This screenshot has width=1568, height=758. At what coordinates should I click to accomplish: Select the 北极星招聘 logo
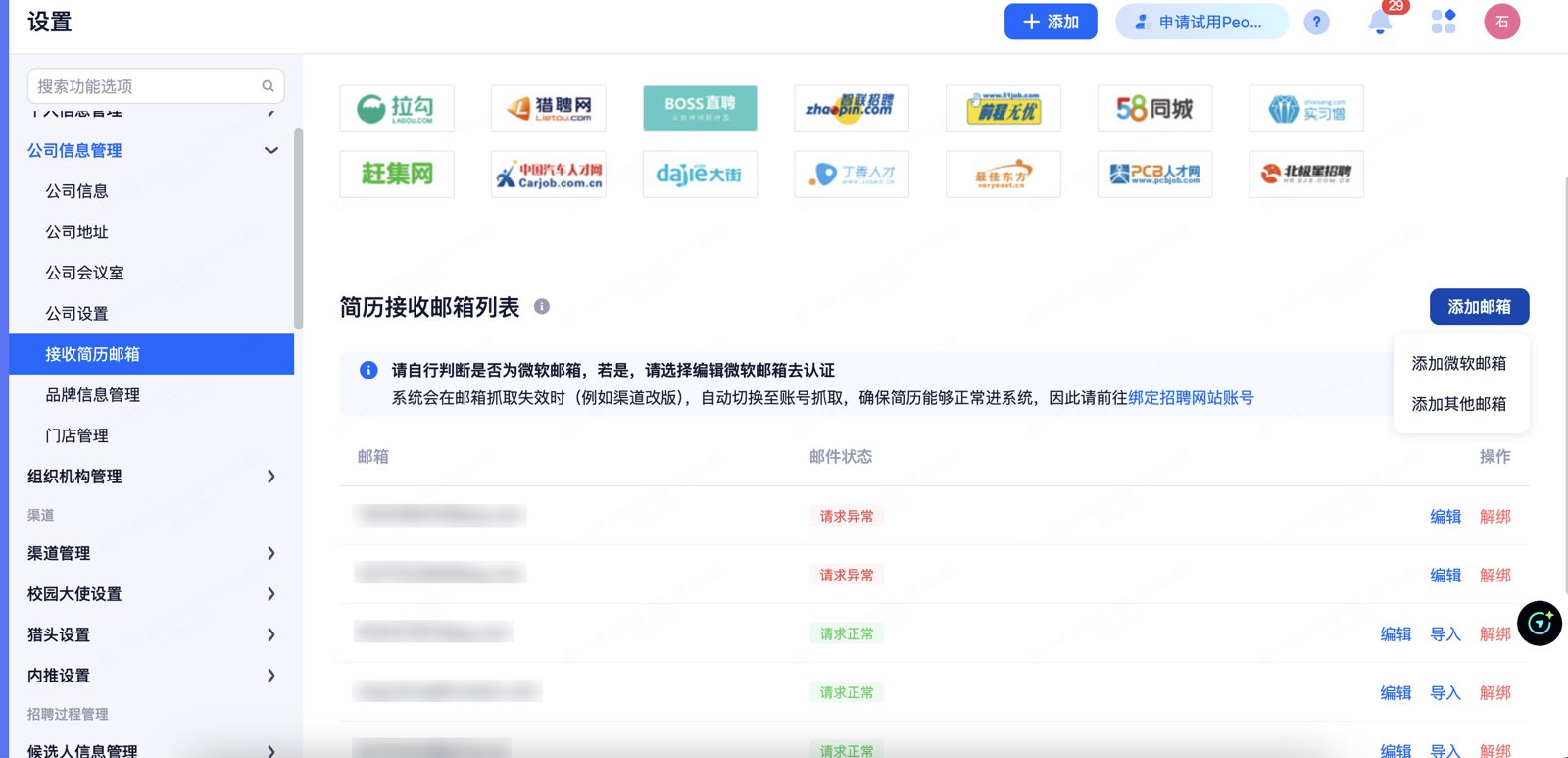(1306, 174)
